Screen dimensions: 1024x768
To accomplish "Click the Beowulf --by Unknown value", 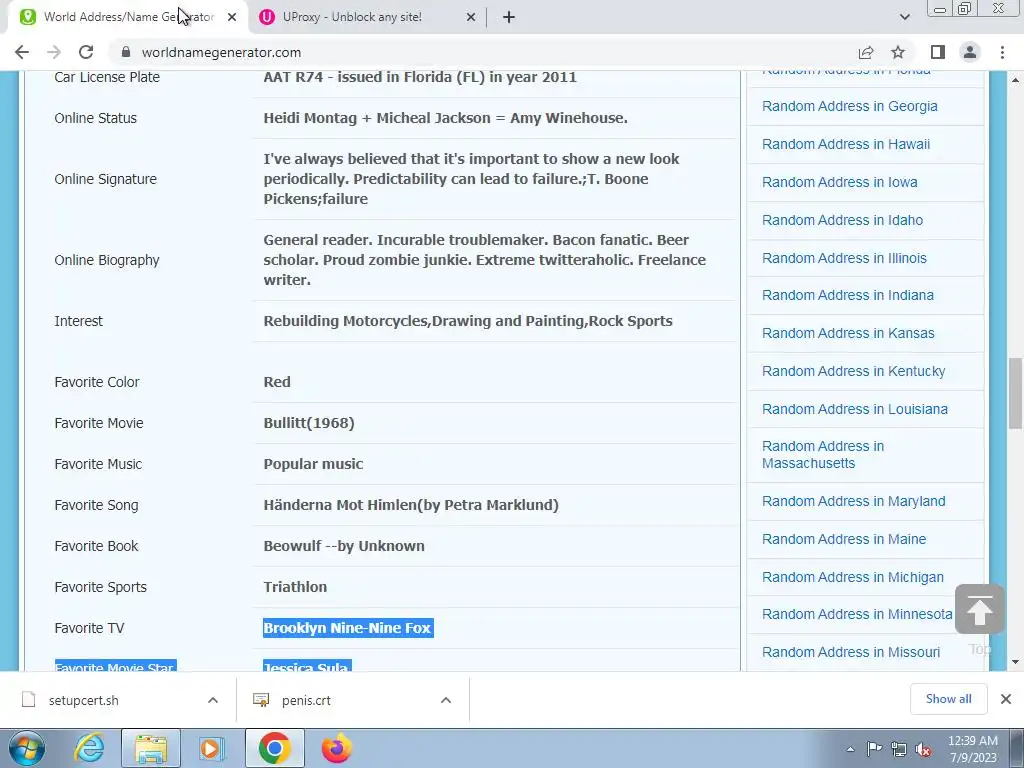I will tap(344, 545).
